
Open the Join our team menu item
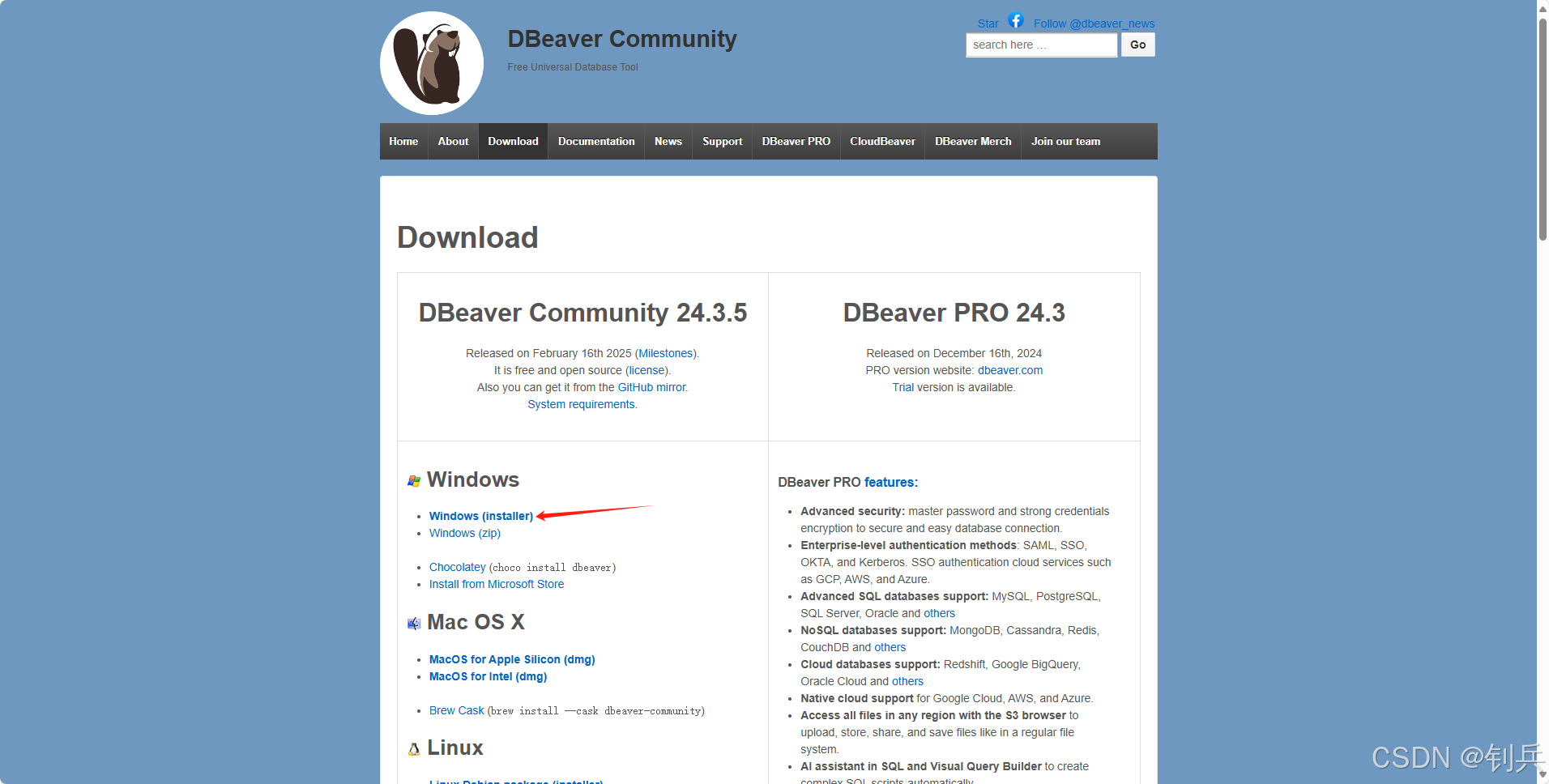1065,141
